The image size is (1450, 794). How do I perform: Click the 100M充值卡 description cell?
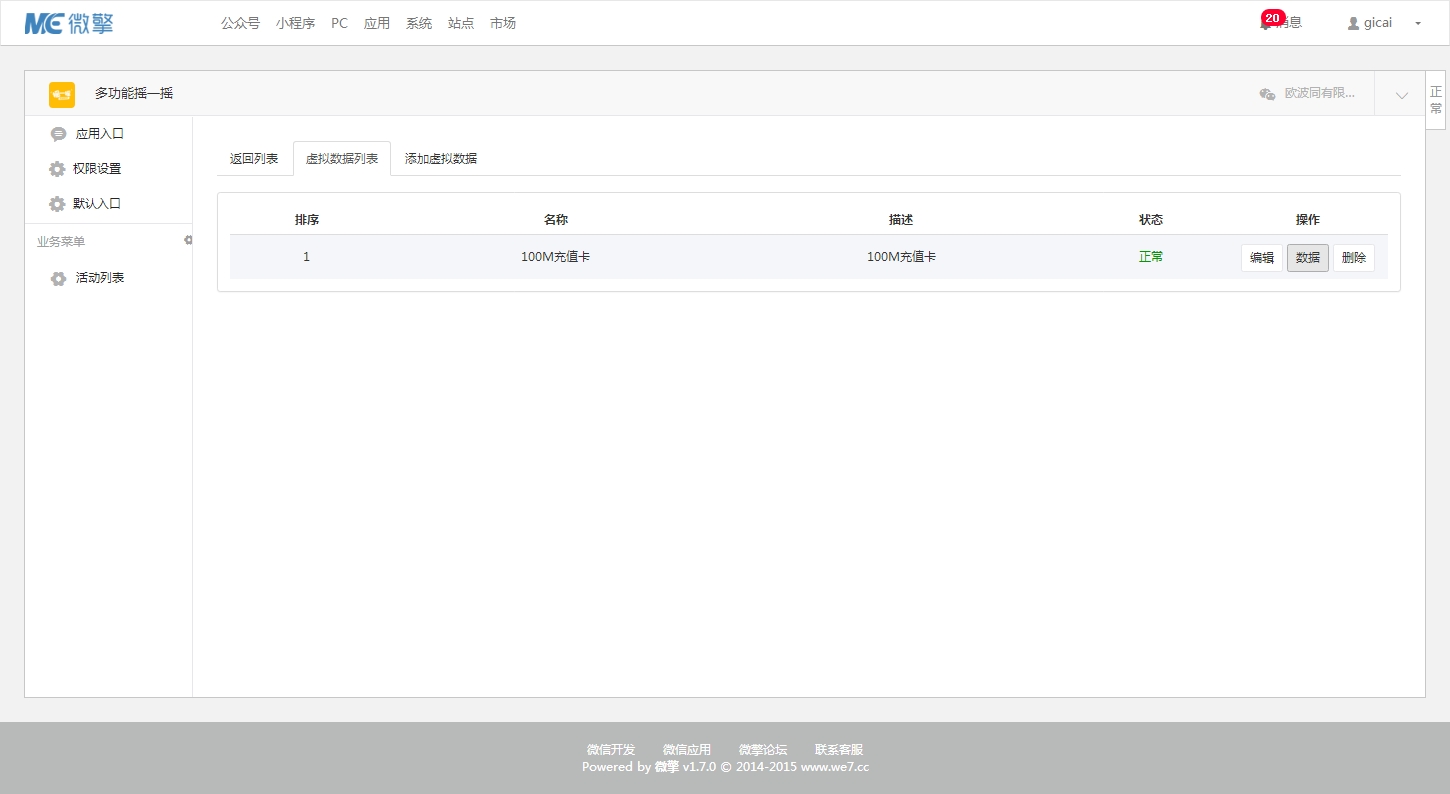(x=901, y=257)
